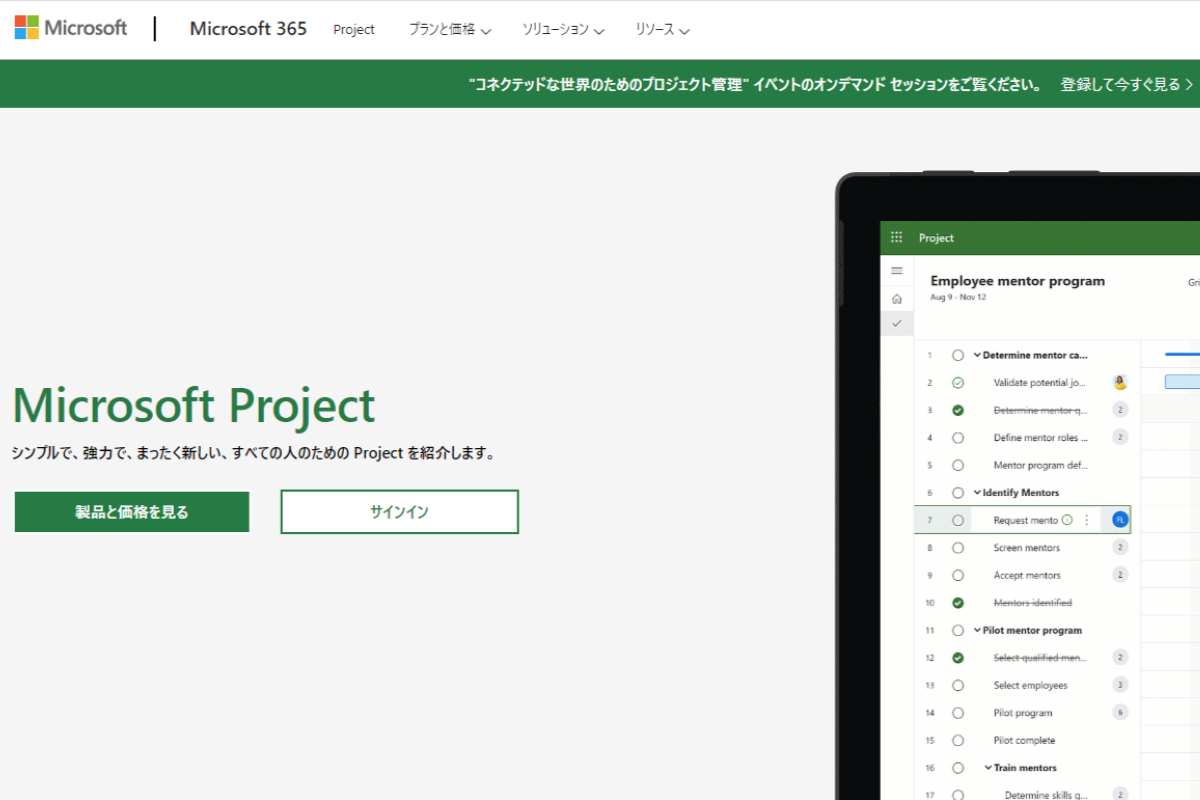Mark Screen mentors task as complete
The height and width of the screenshot is (800, 1200).
pos(958,547)
